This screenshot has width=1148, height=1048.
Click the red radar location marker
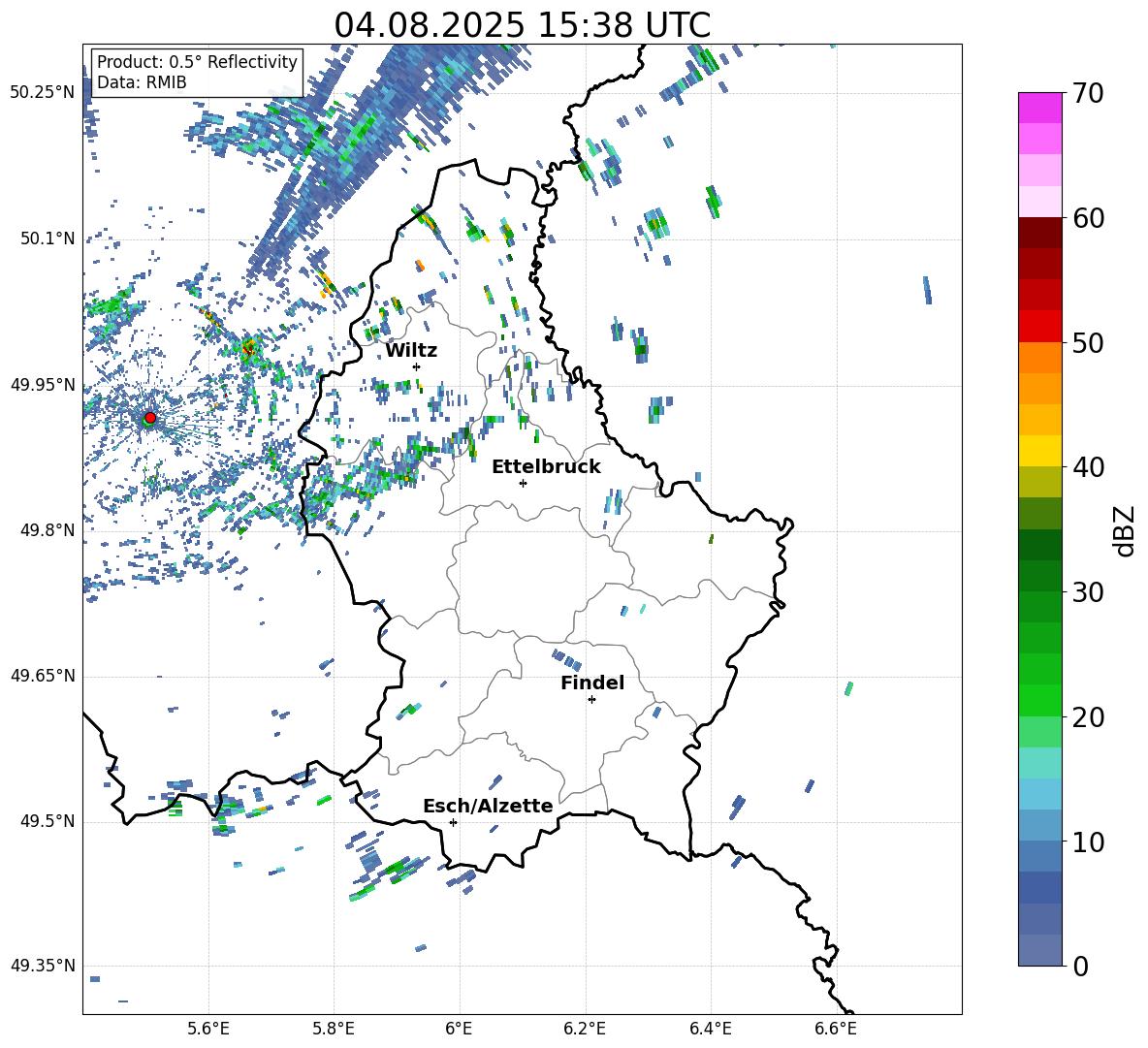pos(150,418)
